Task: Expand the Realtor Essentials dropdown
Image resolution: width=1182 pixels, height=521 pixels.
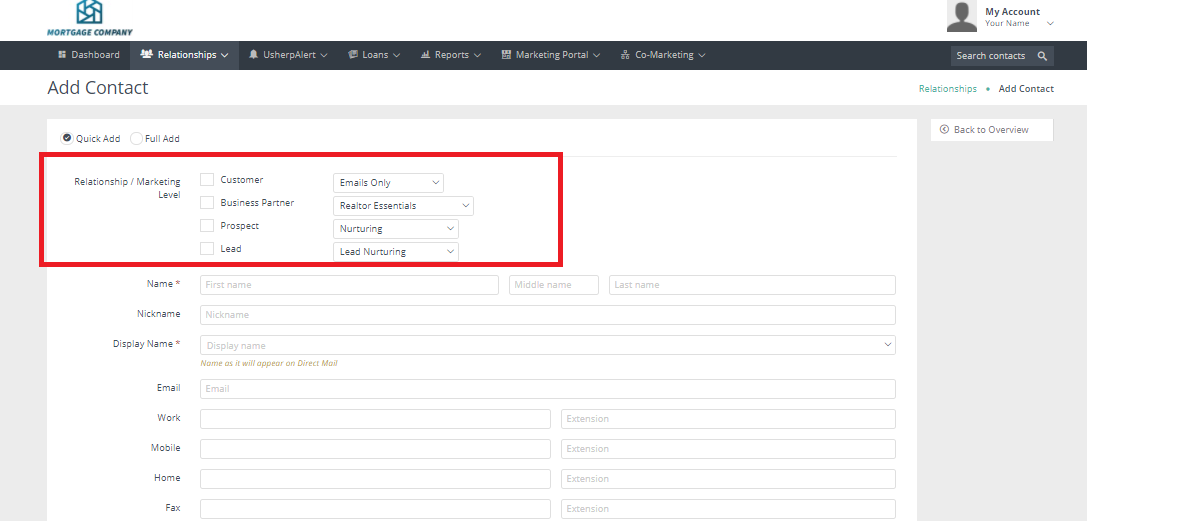Action: (x=403, y=206)
